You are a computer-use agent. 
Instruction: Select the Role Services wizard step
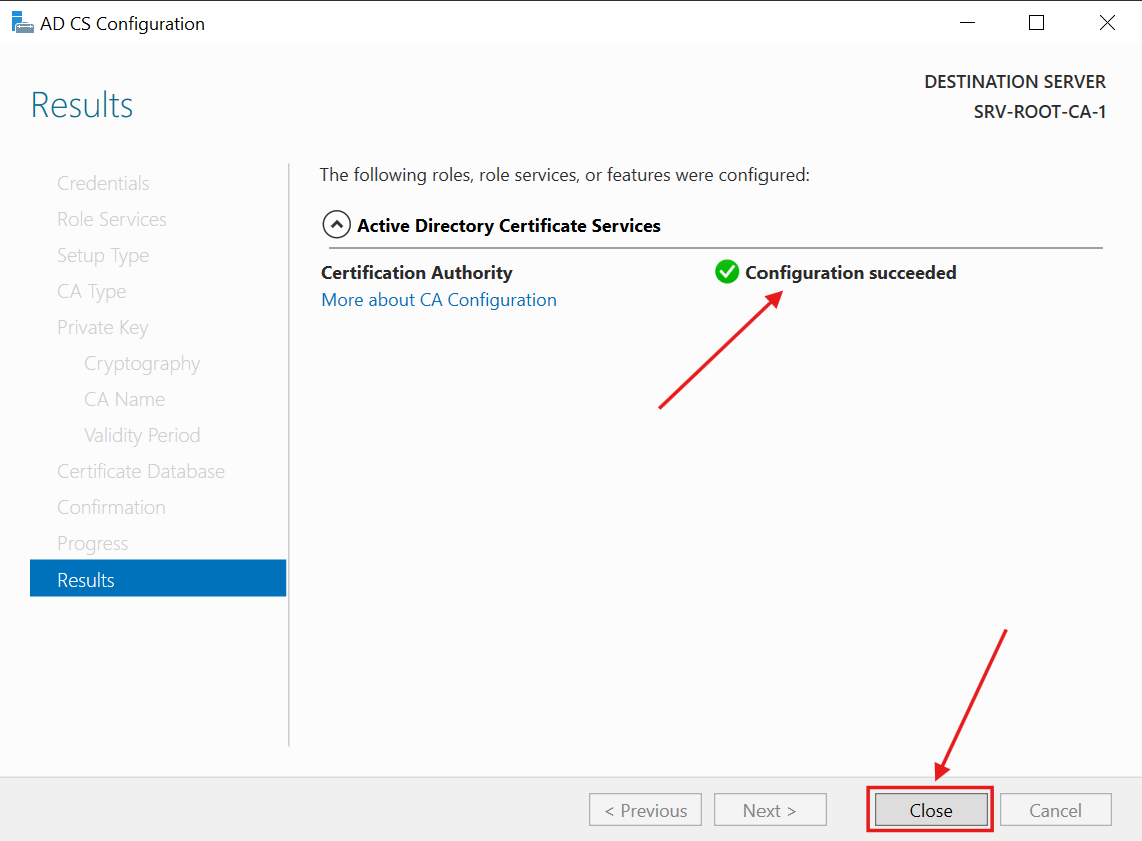[111, 219]
